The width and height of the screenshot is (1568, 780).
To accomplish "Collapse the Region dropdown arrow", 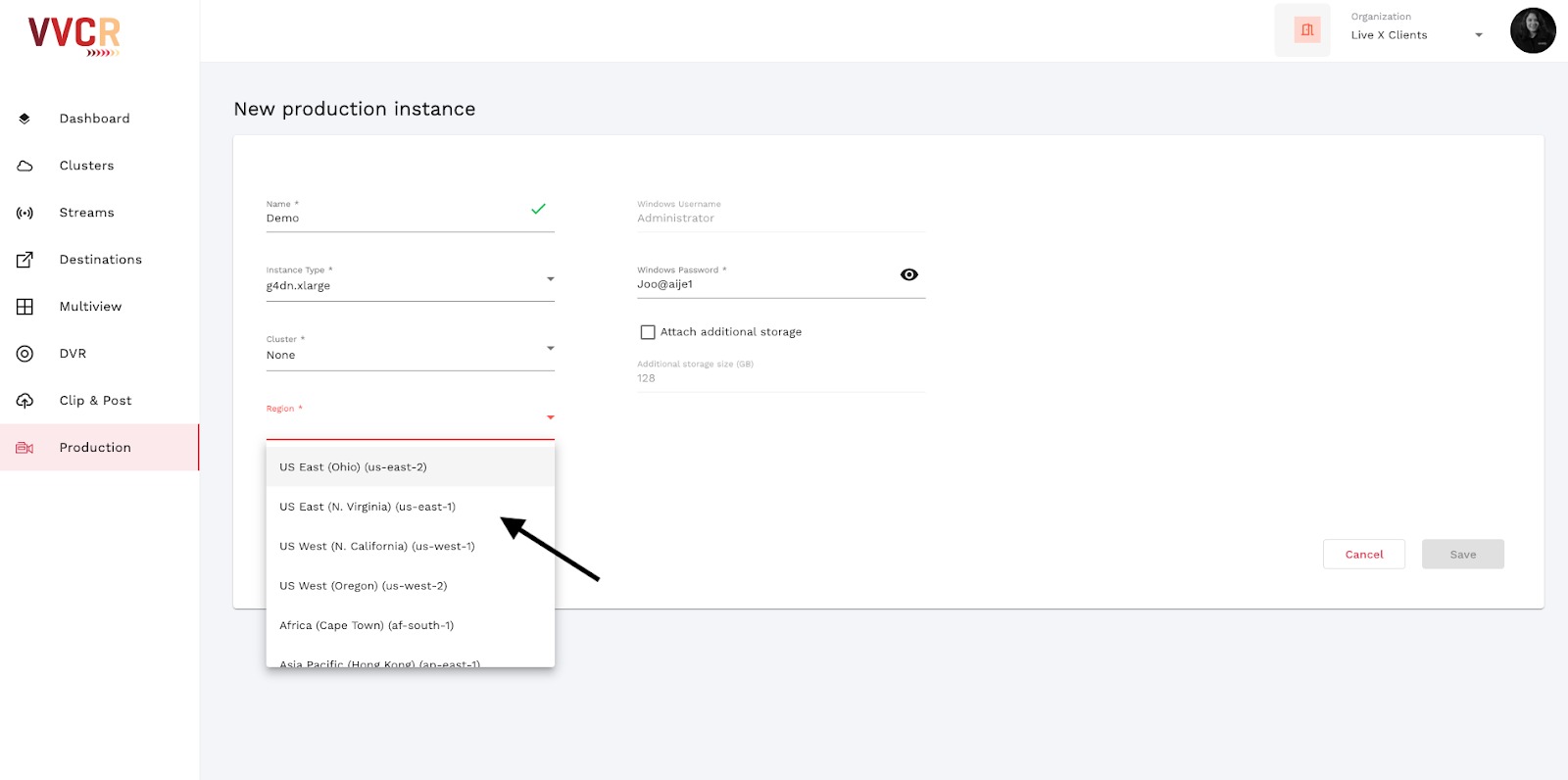I will [550, 418].
